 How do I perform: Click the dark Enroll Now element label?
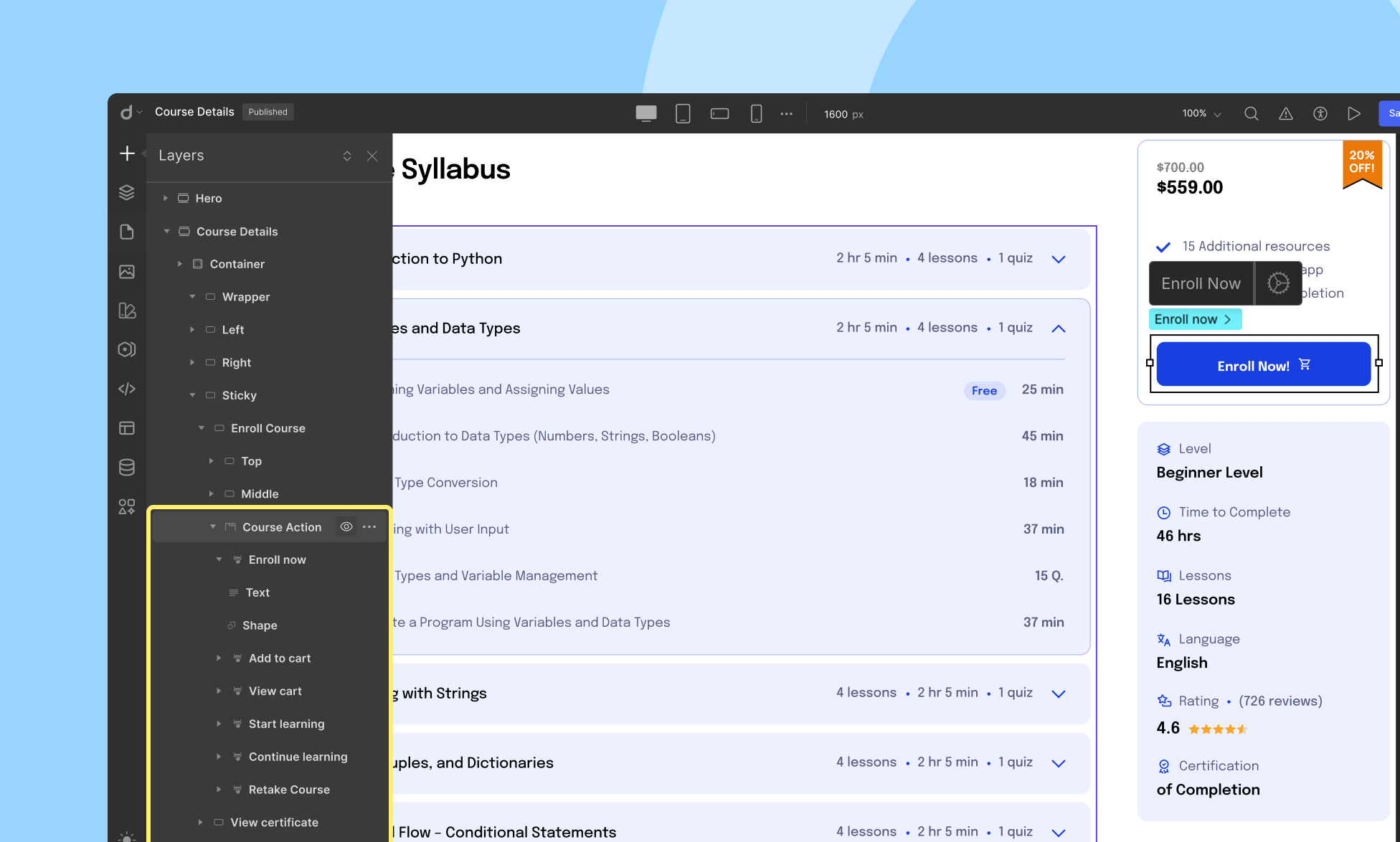[x=1201, y=283]
